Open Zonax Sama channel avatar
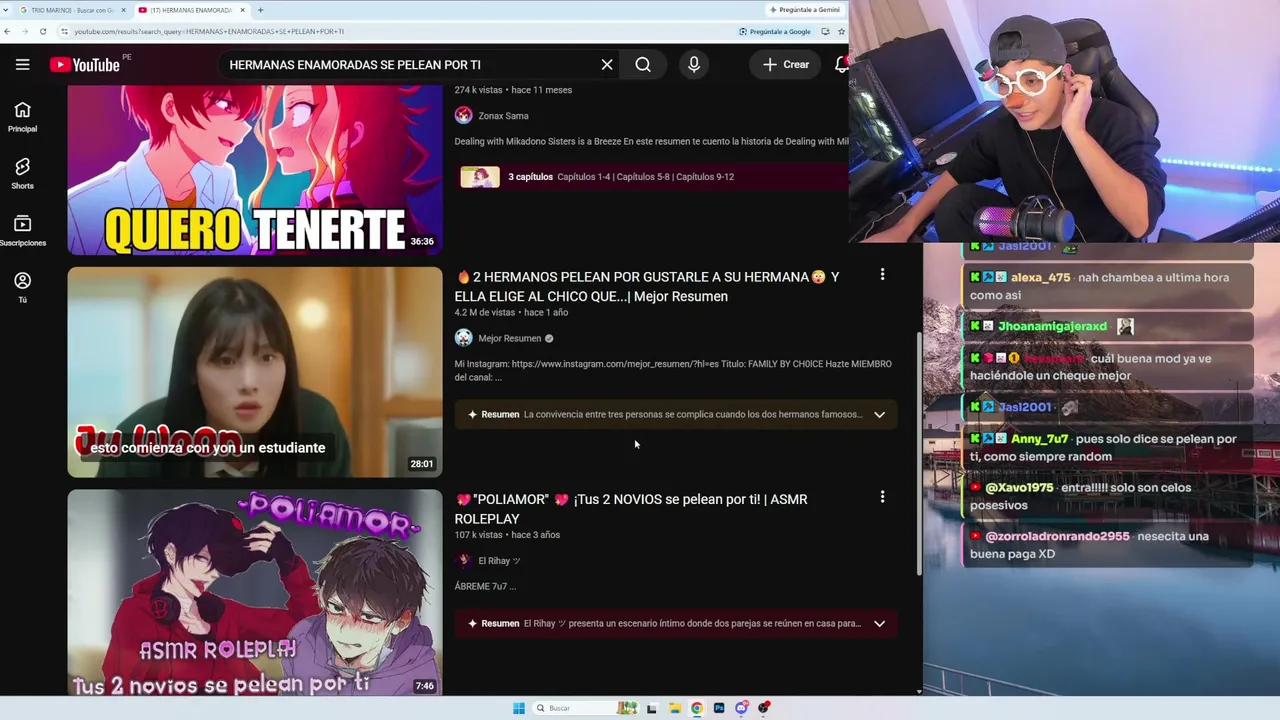Image resolution: width=1280 pixels, height=720 pixels. point(463,116)
